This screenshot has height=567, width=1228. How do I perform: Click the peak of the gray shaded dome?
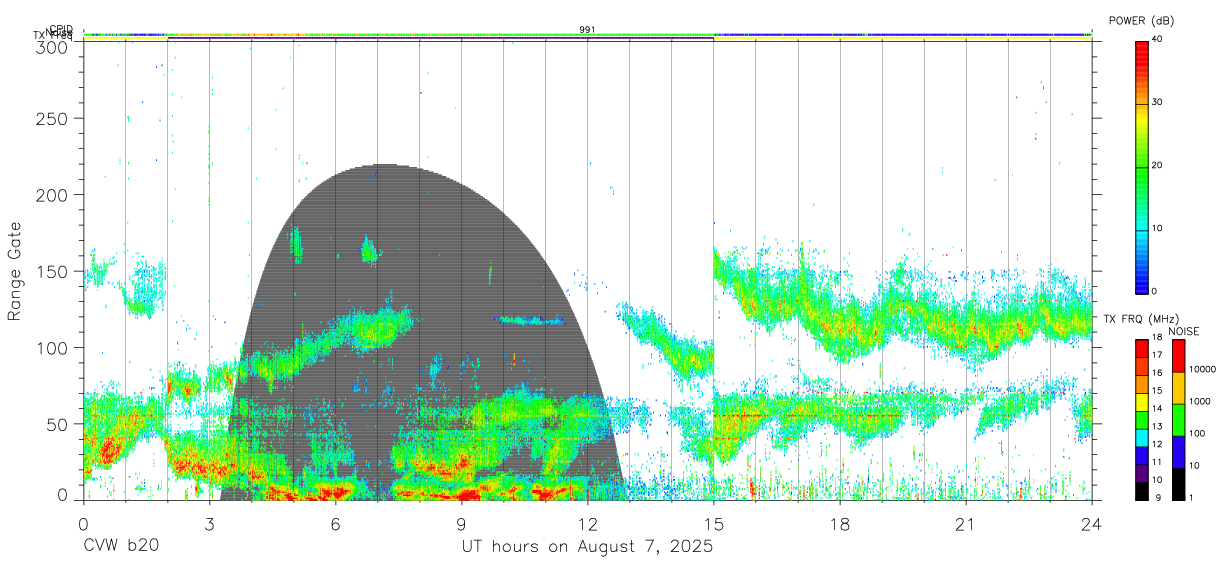pyautogui.click(x=385, y=166)
